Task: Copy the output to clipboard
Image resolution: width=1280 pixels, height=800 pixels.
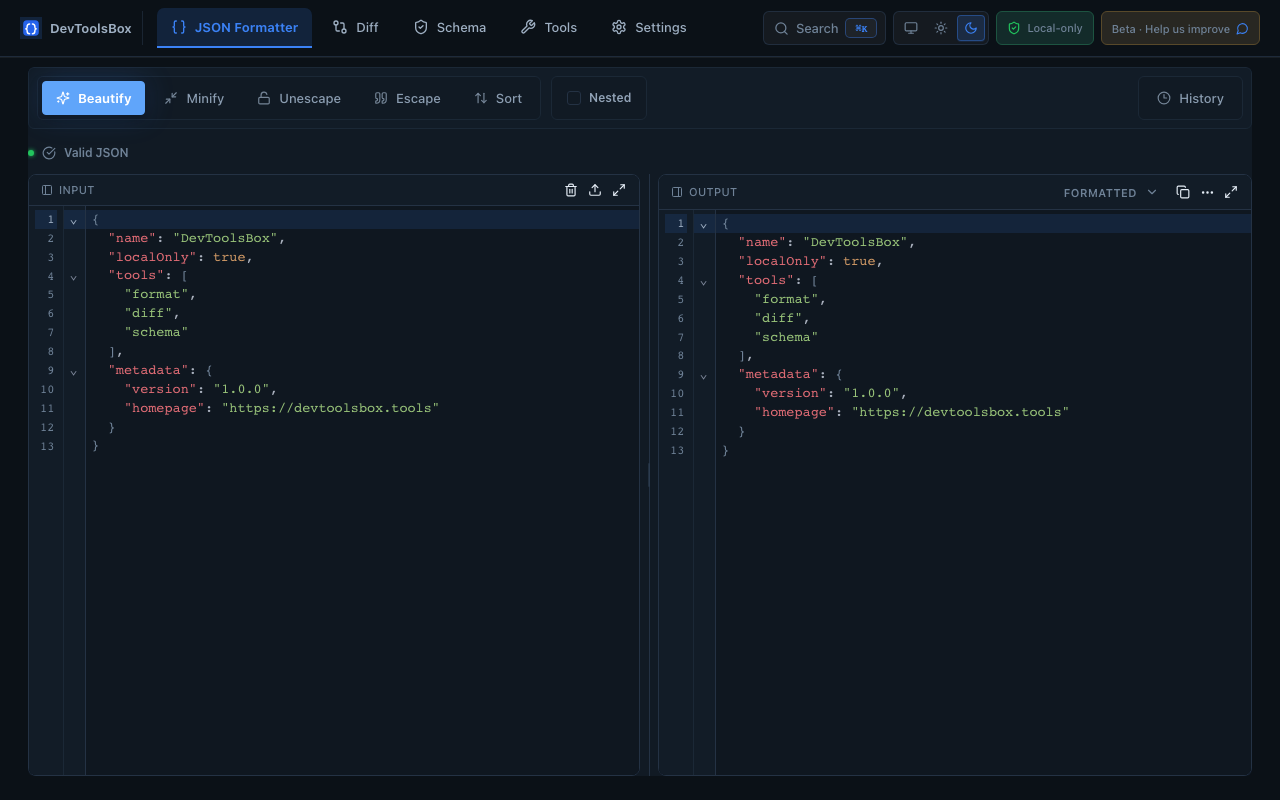Action: [x=1183, y=192]
